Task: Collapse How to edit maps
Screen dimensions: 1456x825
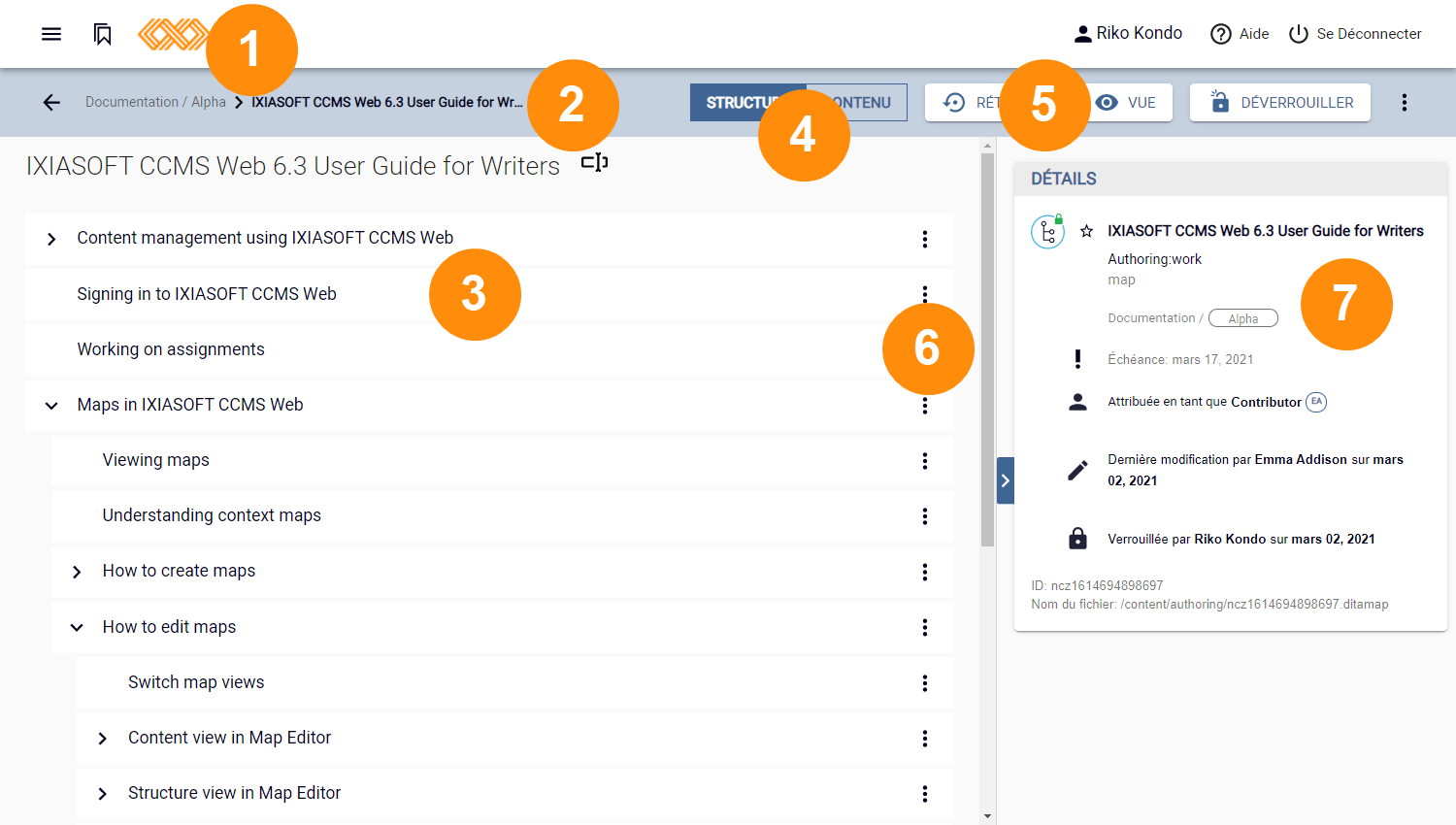Action: click(77, 628)
